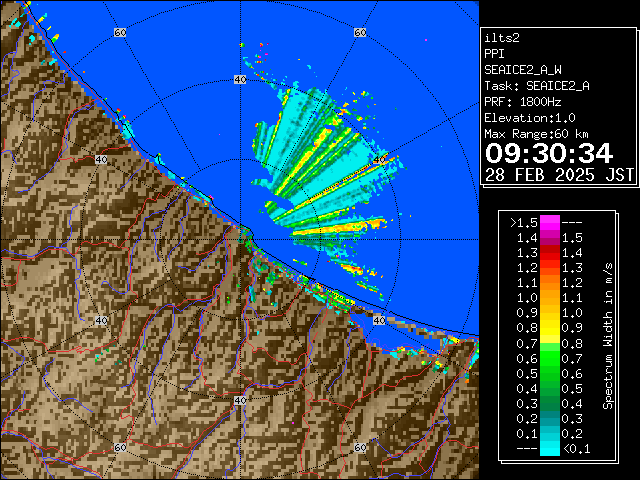Screen dimensions: 640x480
Task: Select the date "28 FEB 2025 JST"
Action: pyautogui.click(x=560, y=175)
